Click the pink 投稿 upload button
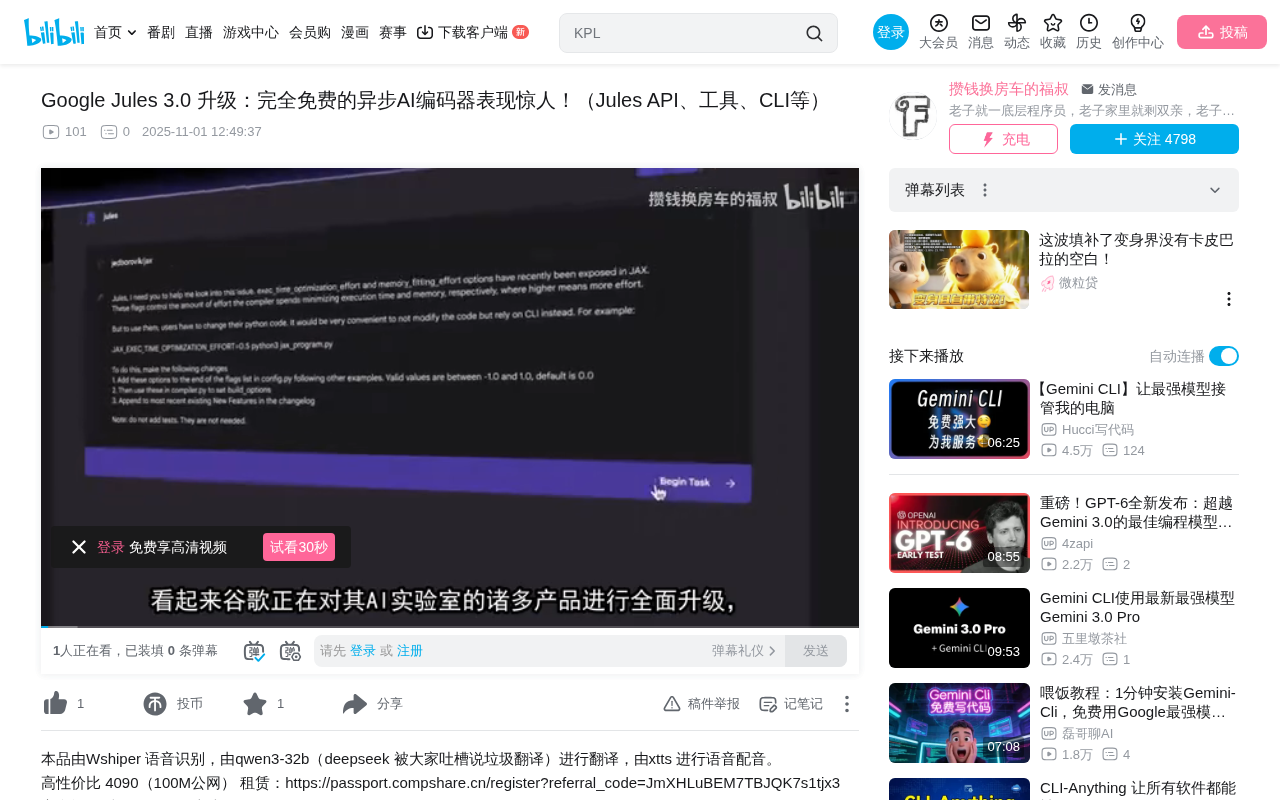Viewport: 1280px width, 800px height. coord(1222,32)
